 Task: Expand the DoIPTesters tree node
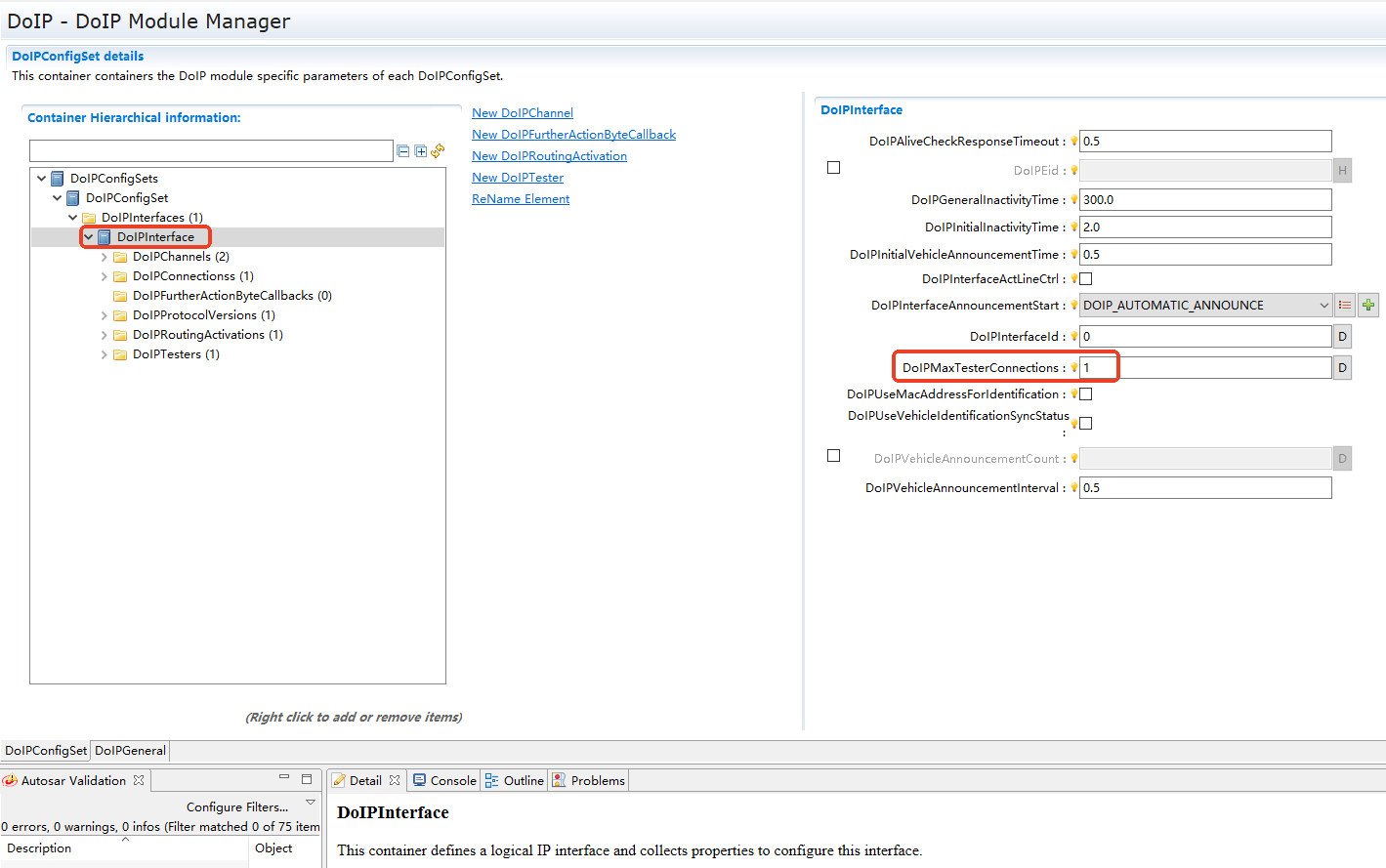105,354
